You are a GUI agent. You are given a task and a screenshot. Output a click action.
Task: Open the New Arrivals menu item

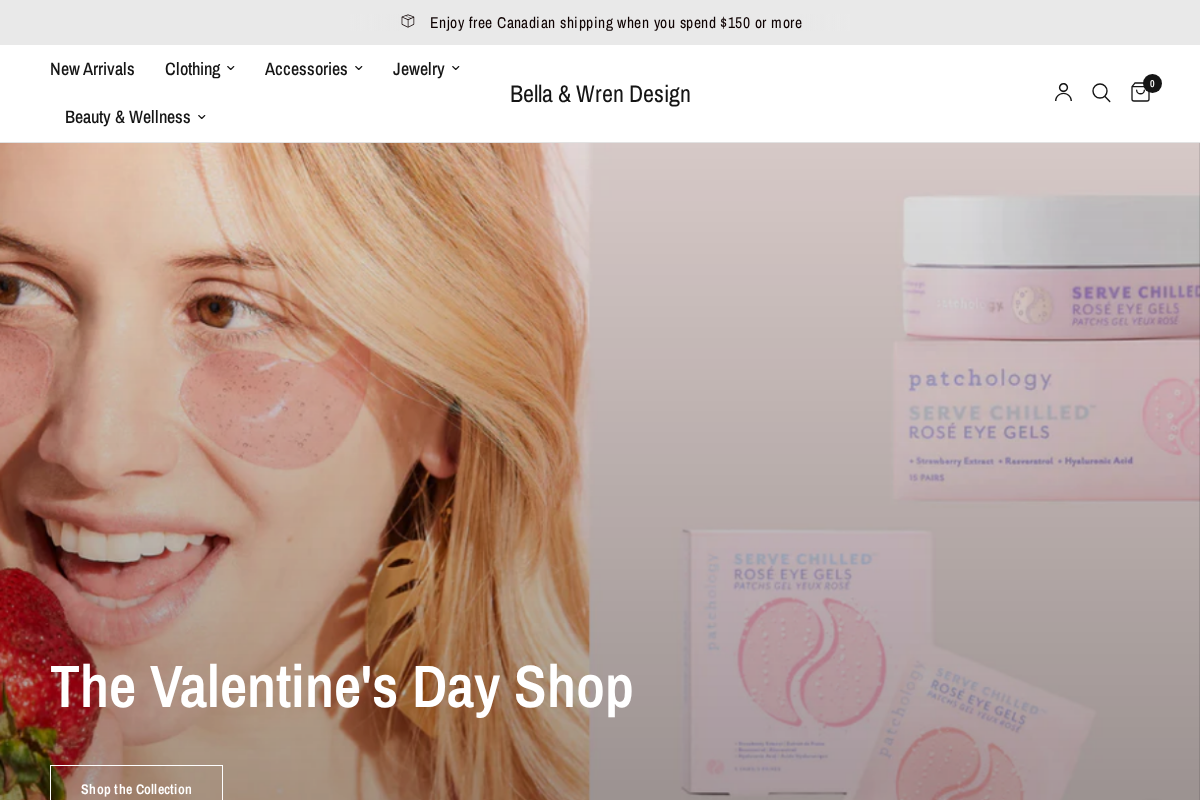[92, 68]
